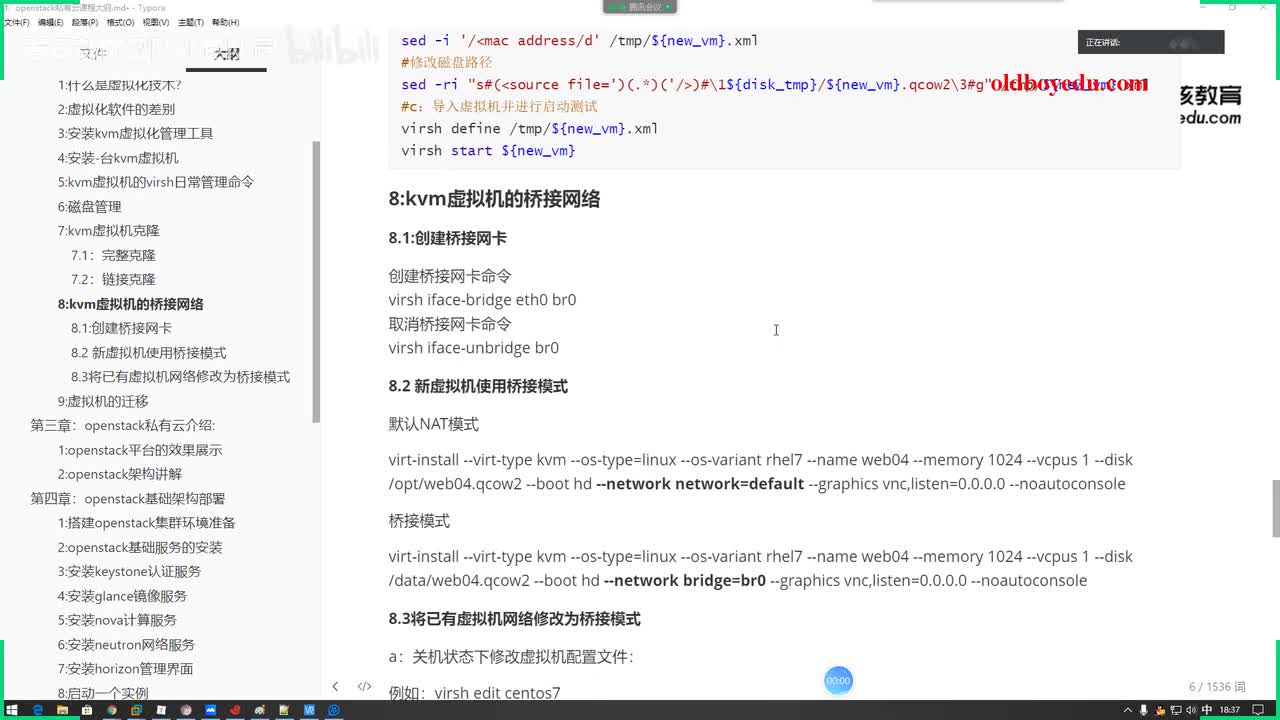Select outline item 8.2 新虚拟机使用桥接模式
Viewport: 1280px width, 720px height.
[148, 352]
